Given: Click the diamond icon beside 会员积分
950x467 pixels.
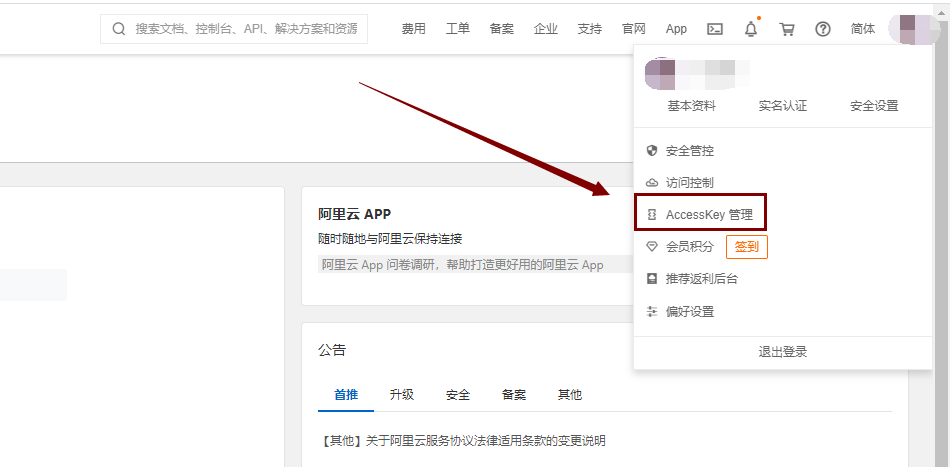Looking at the screenshot, I should [652, 246].
